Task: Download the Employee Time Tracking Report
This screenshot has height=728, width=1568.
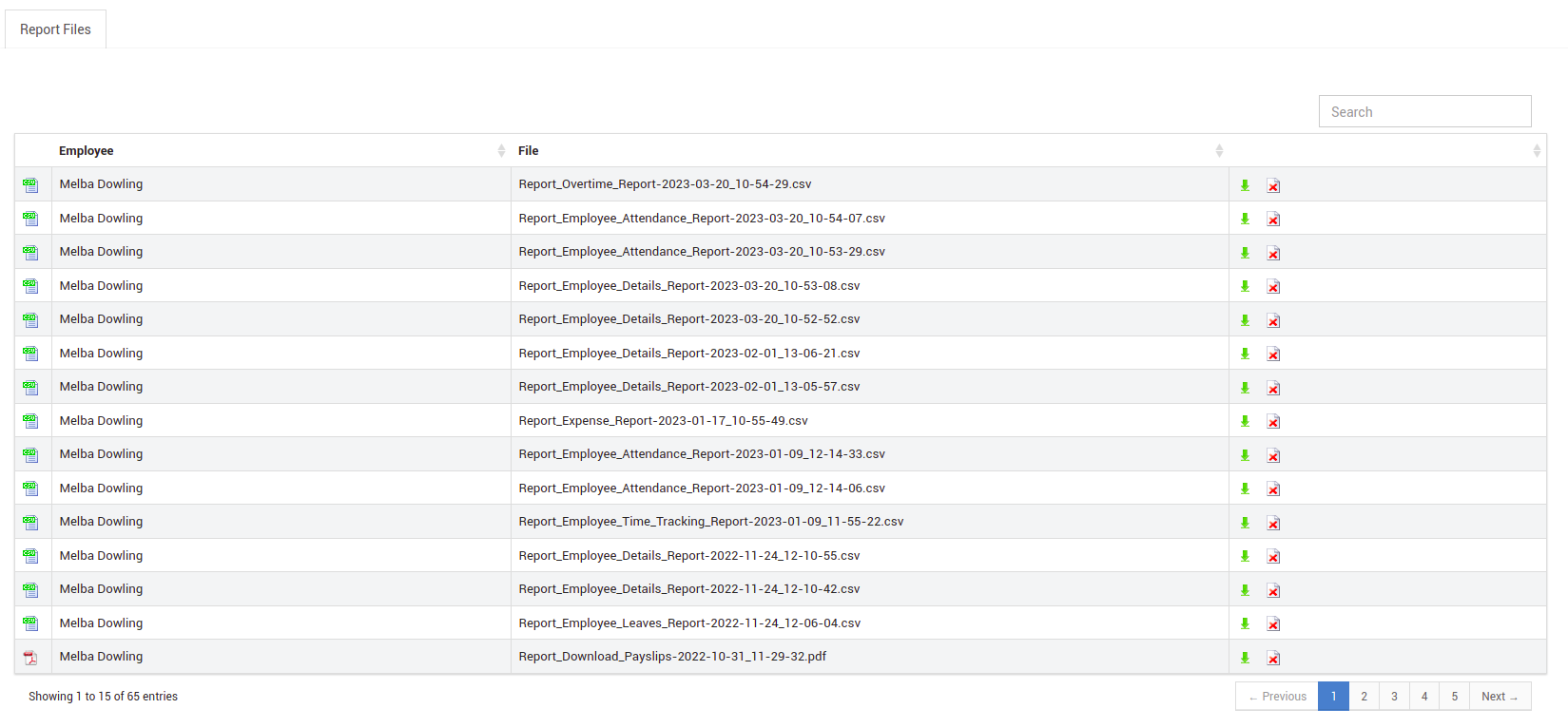Action: 1245,523
